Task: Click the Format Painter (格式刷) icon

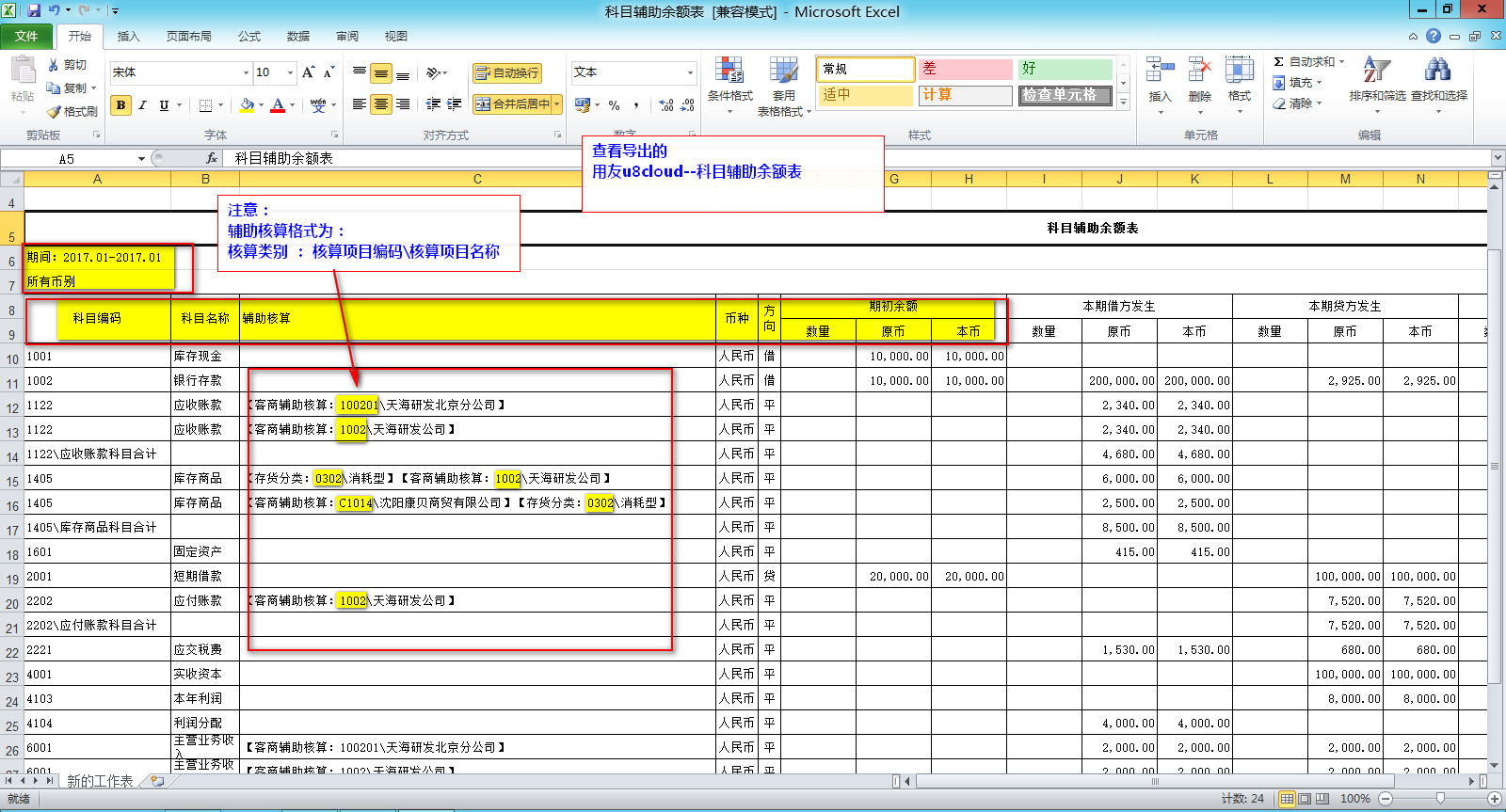Action: click(55, 112)
